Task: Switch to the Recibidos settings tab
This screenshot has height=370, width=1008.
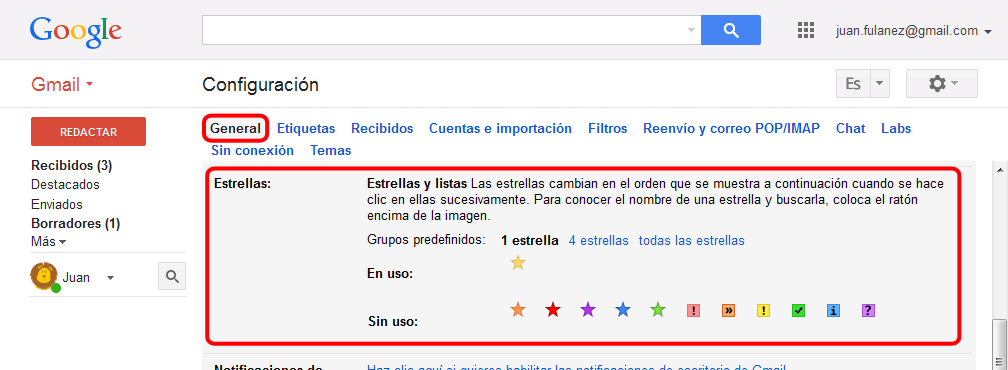Action: 382,128
